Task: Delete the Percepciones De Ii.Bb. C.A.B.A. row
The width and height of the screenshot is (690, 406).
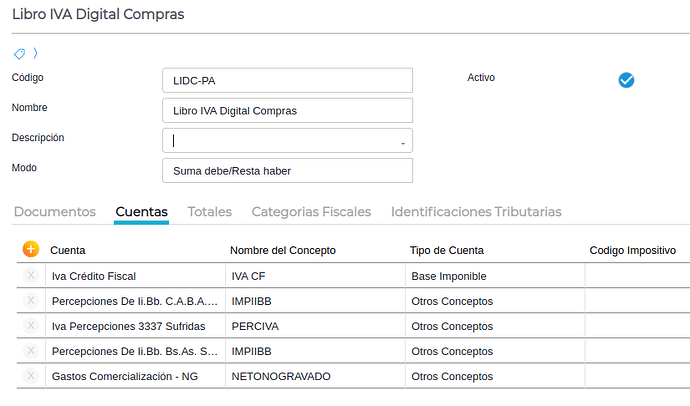Action: tap(31, 300)
